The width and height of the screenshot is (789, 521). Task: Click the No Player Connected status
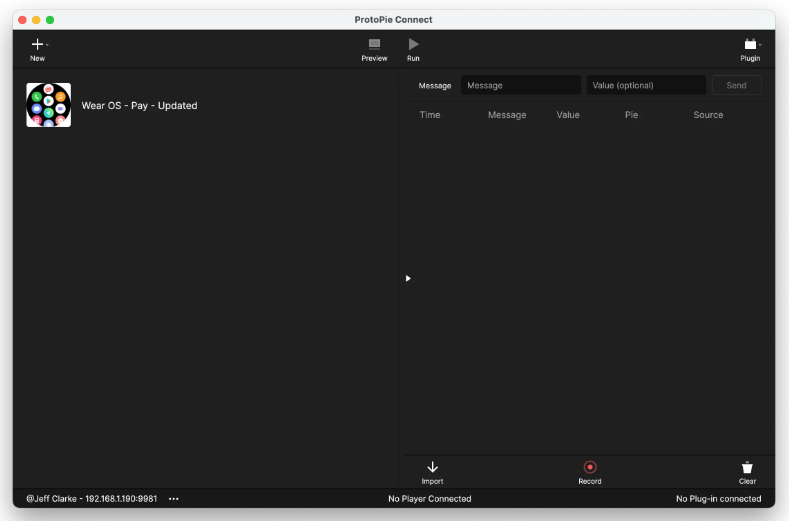coord(430,499)
